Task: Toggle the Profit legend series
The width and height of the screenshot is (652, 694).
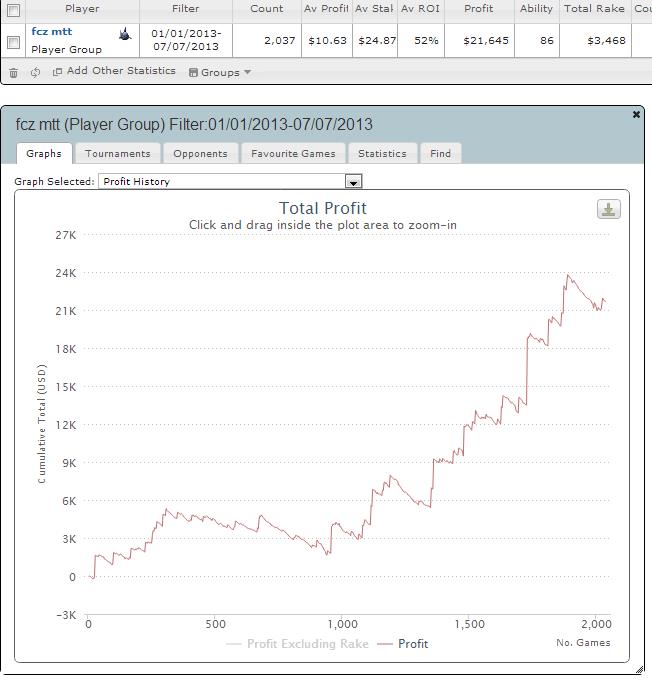Action: click(x=402, y=644)
